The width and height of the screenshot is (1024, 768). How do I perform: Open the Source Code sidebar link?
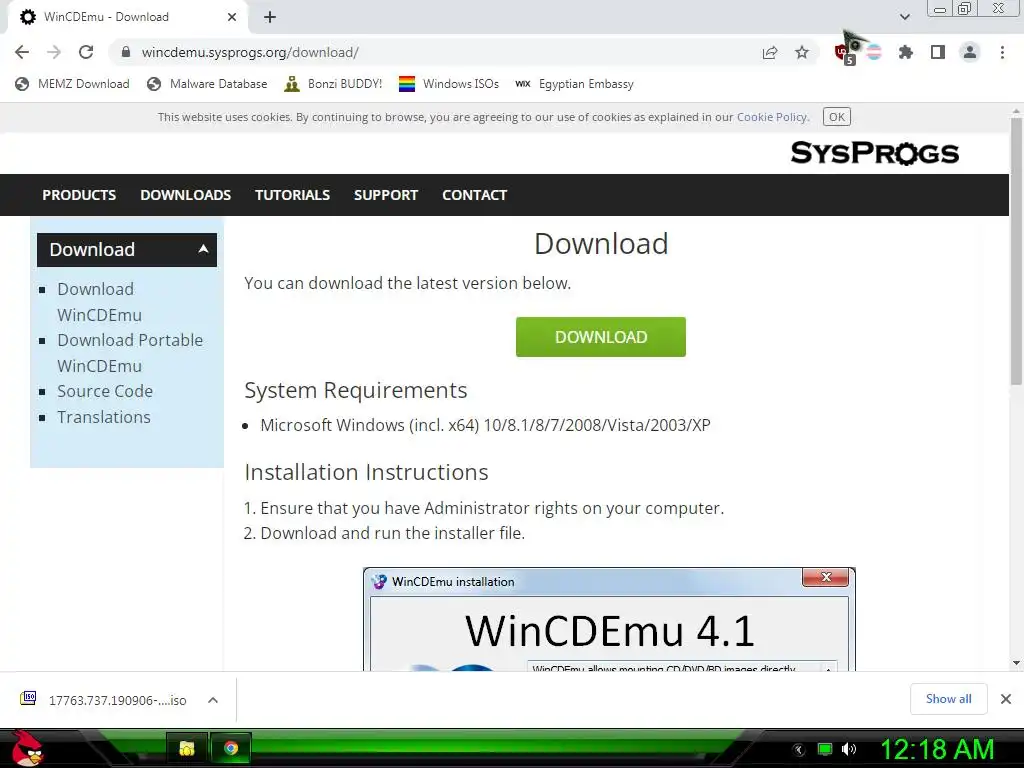click(105, 391)
